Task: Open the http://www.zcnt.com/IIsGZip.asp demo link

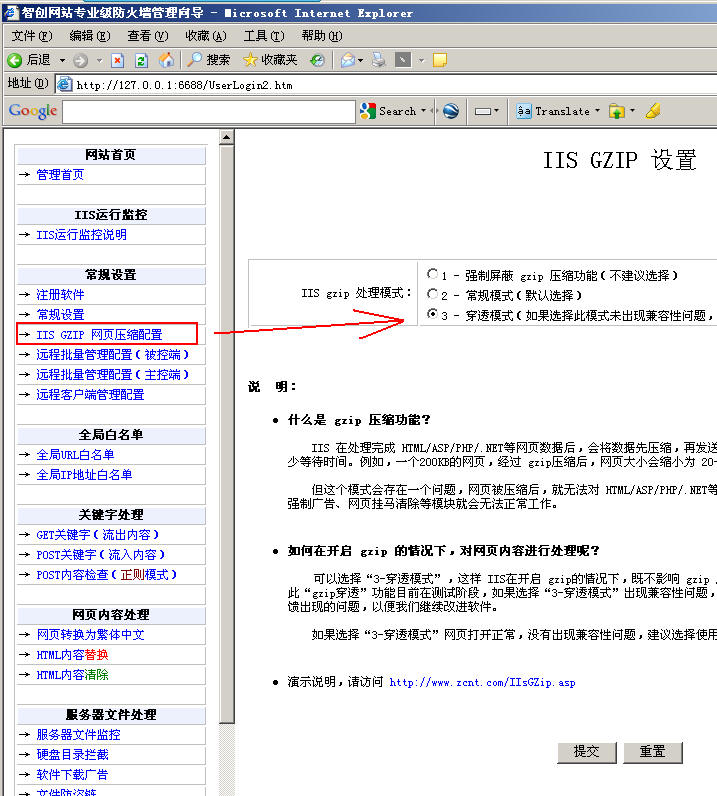Action: pyautogui.click(x=482, y=682)
